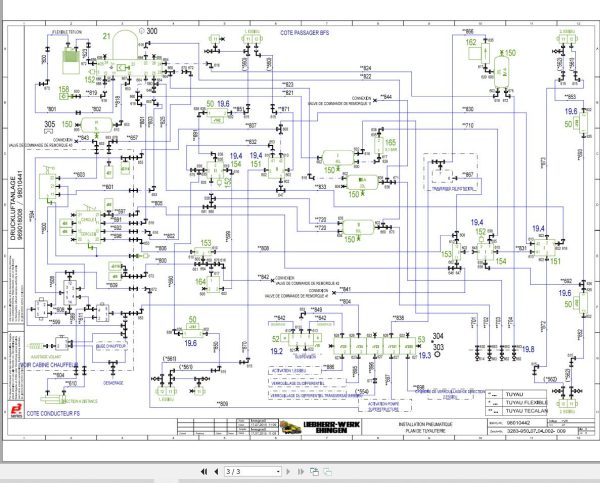600x483 pixels.
Task: Click green component number '164'
Action: pos(201,281)
